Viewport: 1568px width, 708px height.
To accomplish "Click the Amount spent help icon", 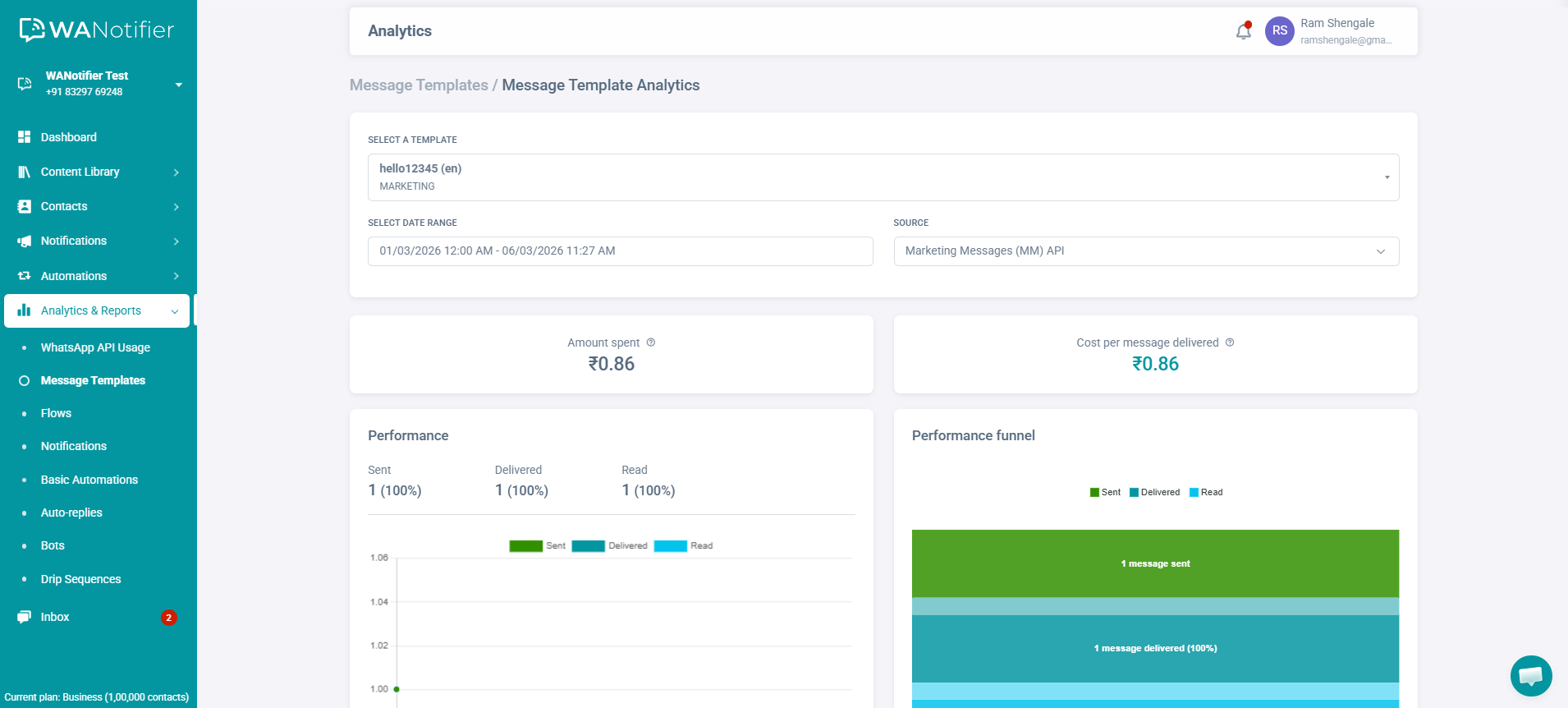I will (x=651, y=343).
